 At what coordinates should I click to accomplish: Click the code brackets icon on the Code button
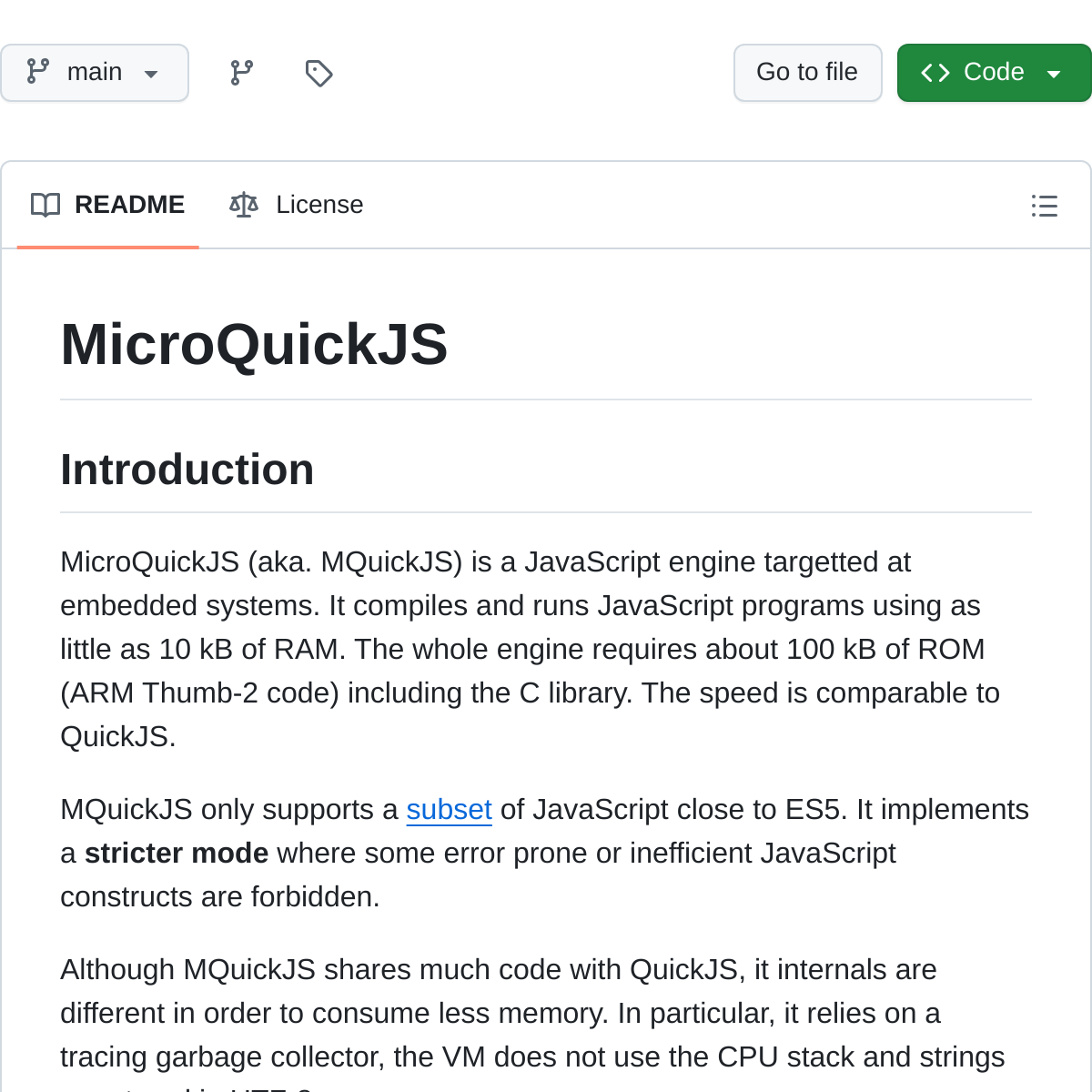click(935, 72)
